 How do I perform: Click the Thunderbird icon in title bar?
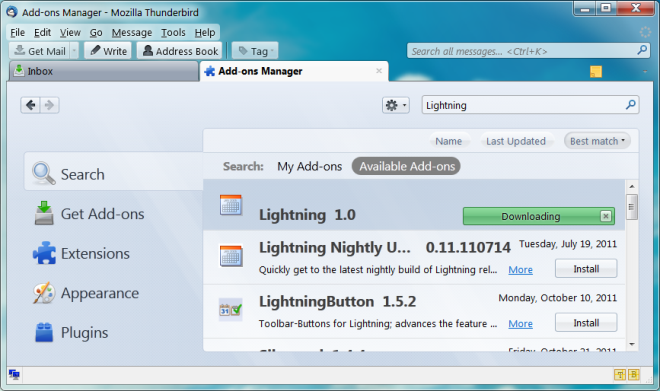point(12,12)
